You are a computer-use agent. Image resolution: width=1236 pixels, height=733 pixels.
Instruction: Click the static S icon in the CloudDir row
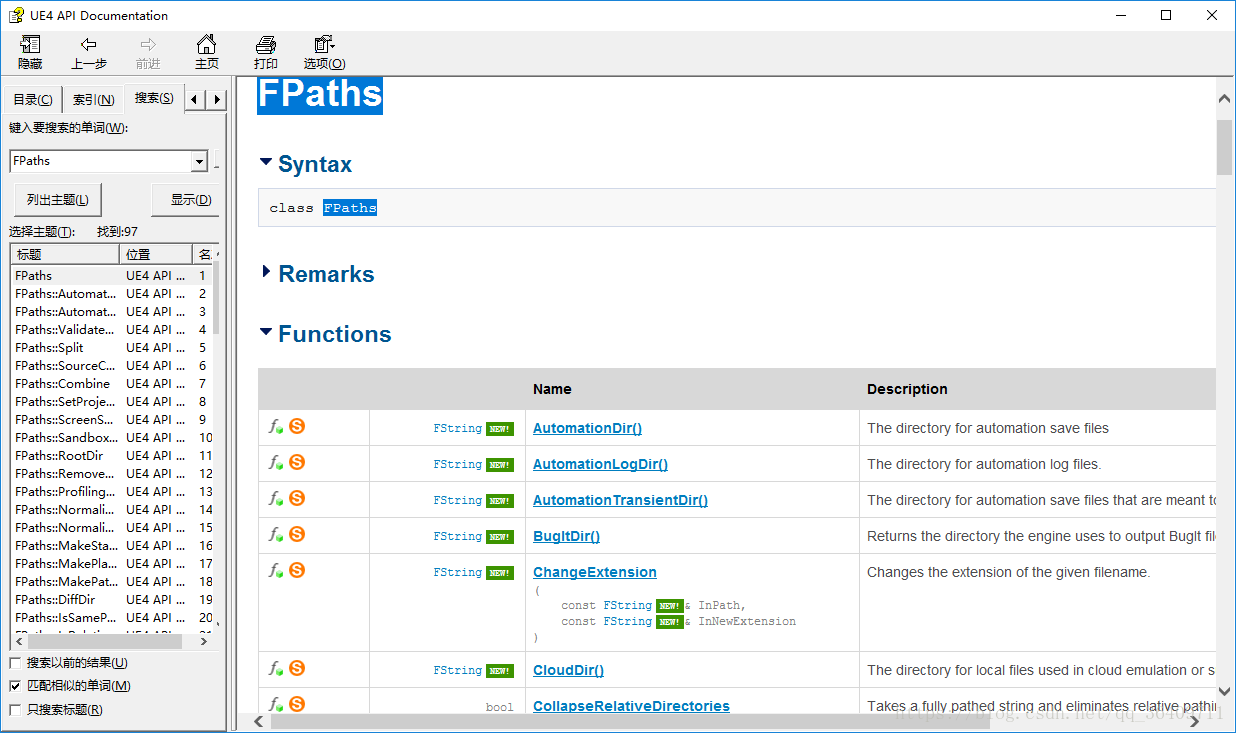297,668
